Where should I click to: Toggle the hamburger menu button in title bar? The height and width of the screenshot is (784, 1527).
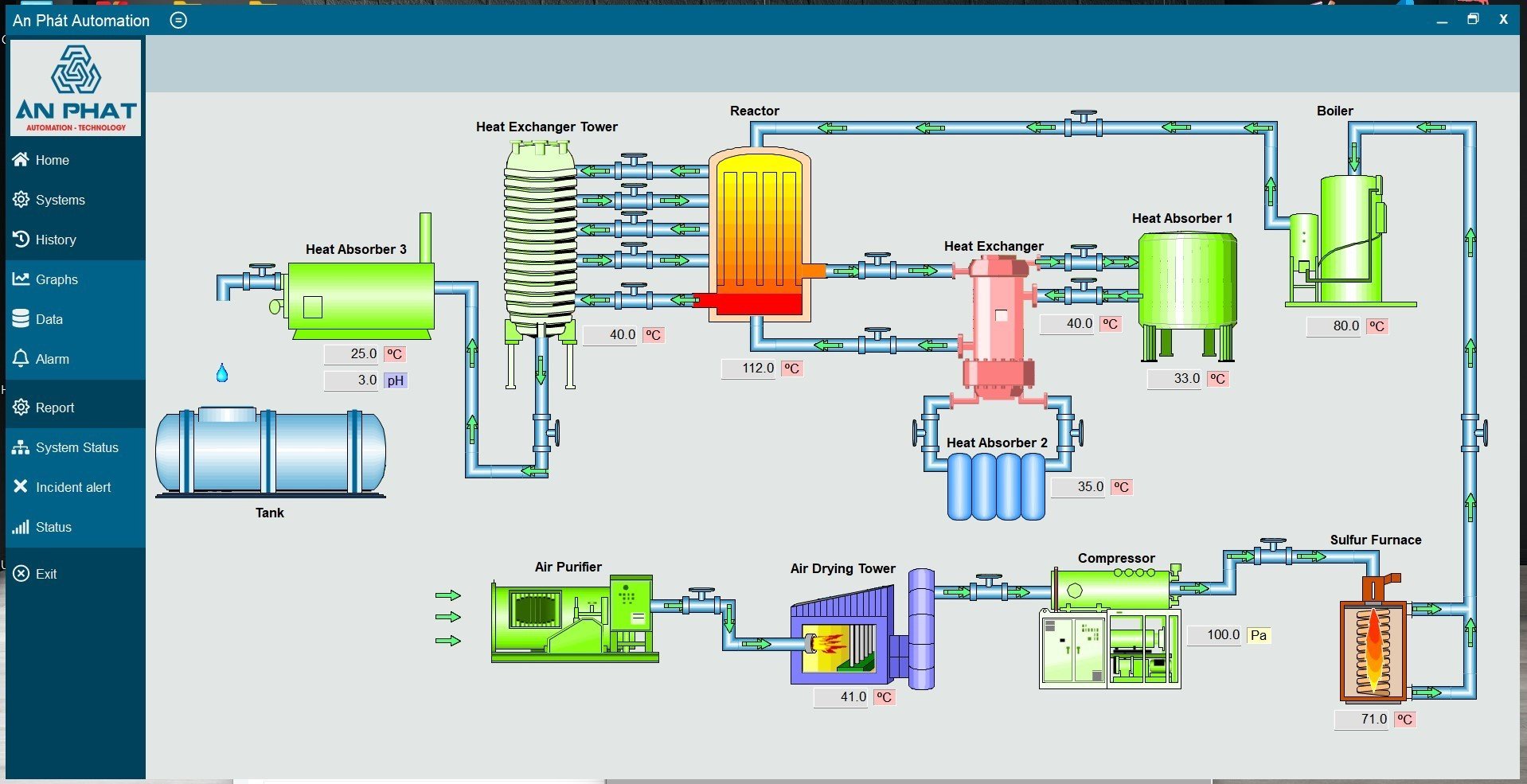pos(178,20)
